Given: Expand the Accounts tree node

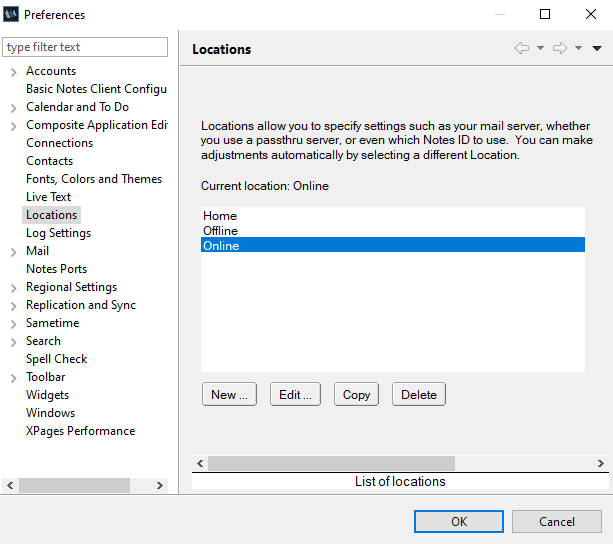Looking at the screenshot, I should point(12,72).
